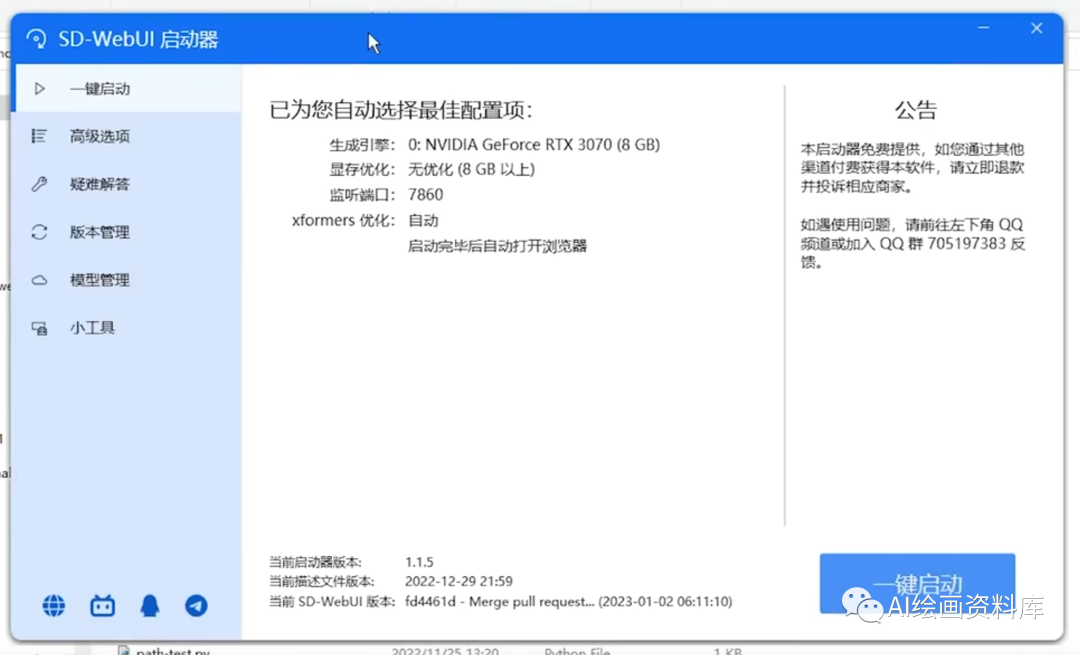Screen dimensions: 1080x655
Task: Click the launcher version value 1.1.5
Action: pos(419,562)
